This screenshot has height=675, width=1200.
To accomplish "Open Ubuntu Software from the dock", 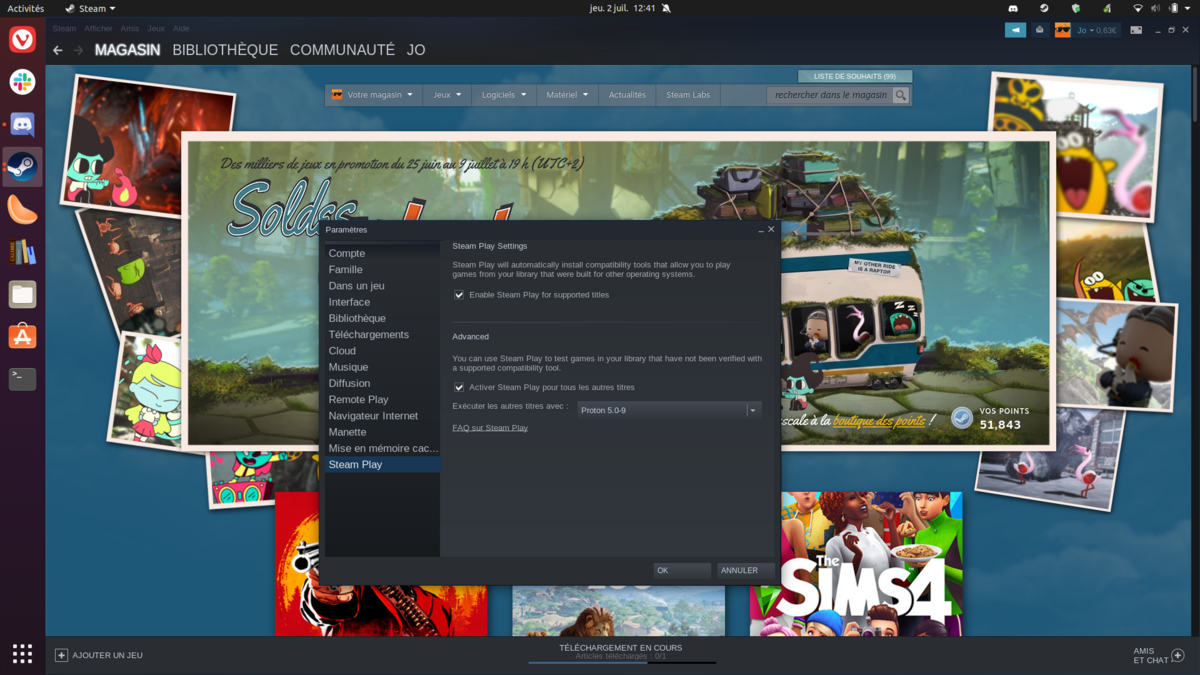I will (x=22, y=337).
